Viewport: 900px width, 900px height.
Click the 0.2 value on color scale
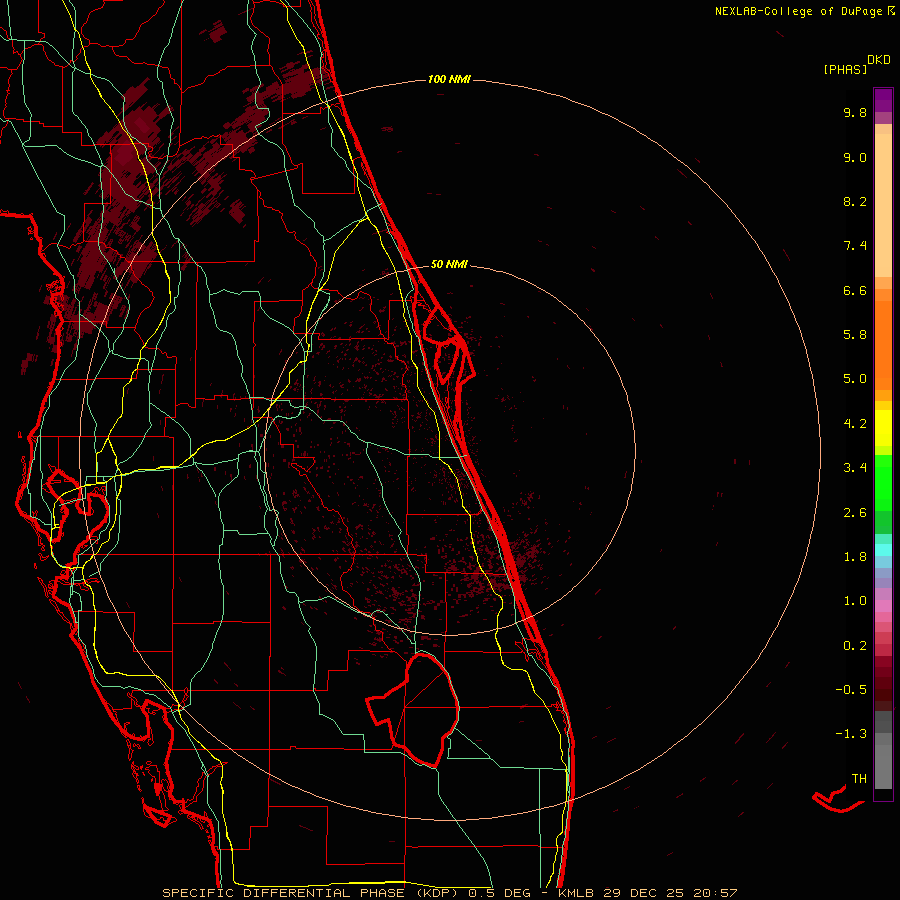855,646
